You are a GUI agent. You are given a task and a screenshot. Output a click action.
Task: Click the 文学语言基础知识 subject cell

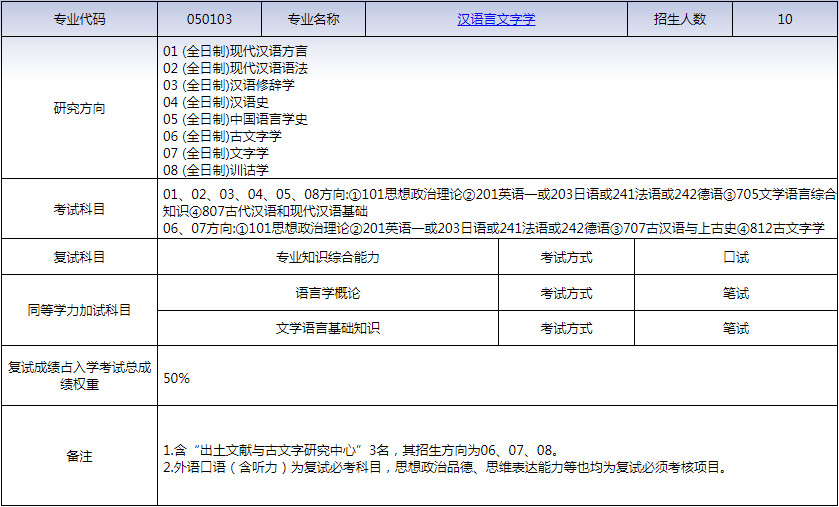coord(328,328)
